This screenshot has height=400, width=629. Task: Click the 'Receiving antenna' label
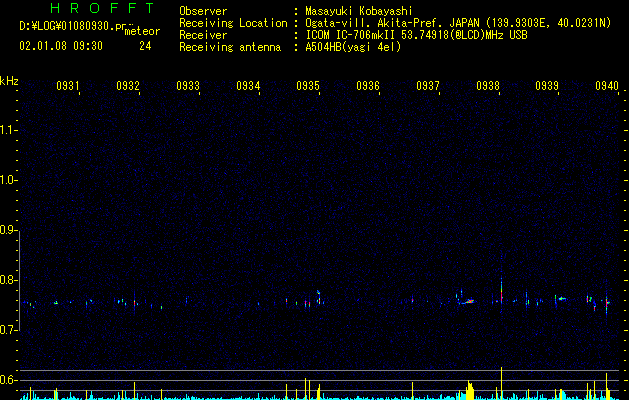tap(230, 47)
